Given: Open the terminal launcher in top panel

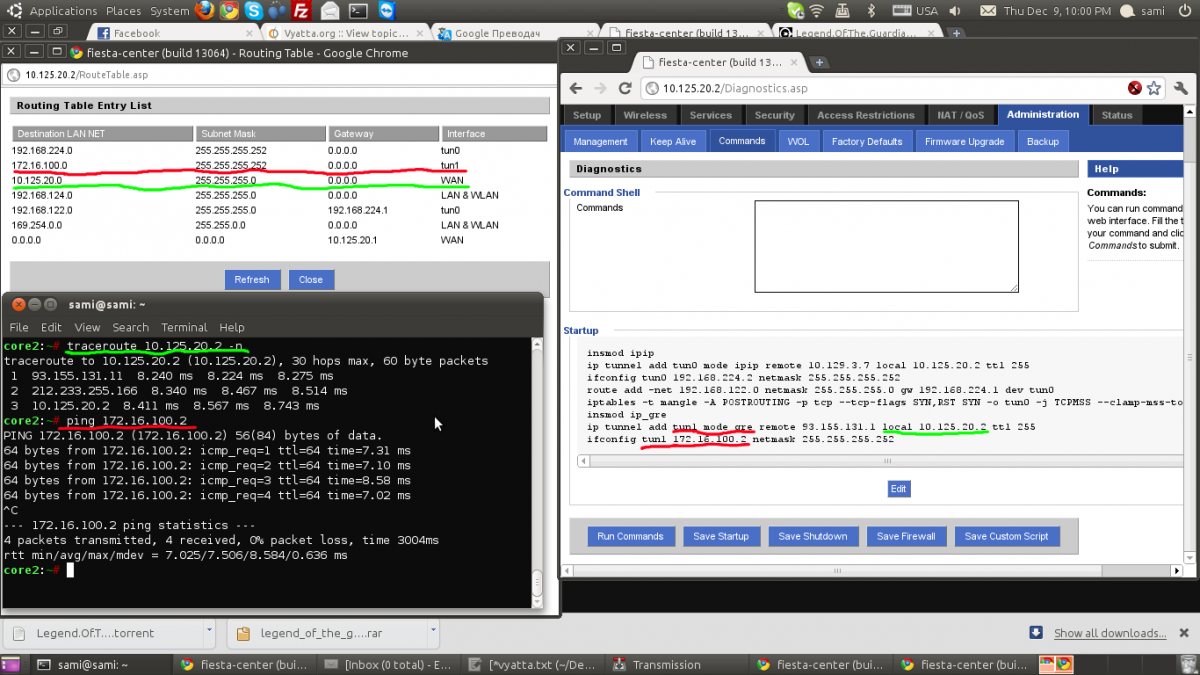Looking at the screenshot, I should click(358, 11).
